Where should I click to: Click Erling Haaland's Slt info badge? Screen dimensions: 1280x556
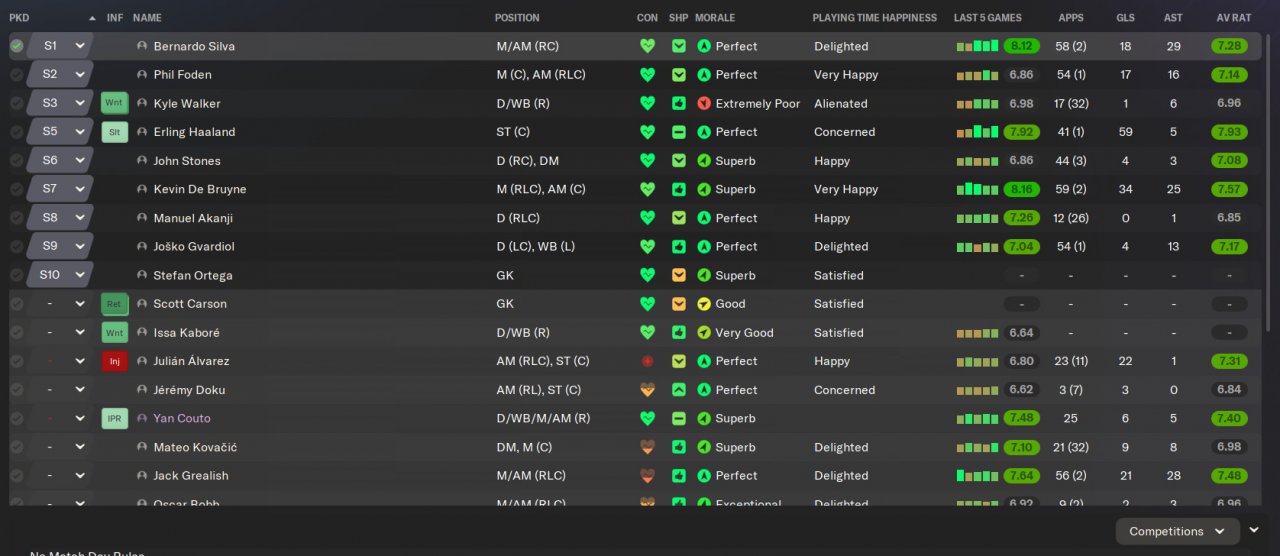[x=114, y=132]
